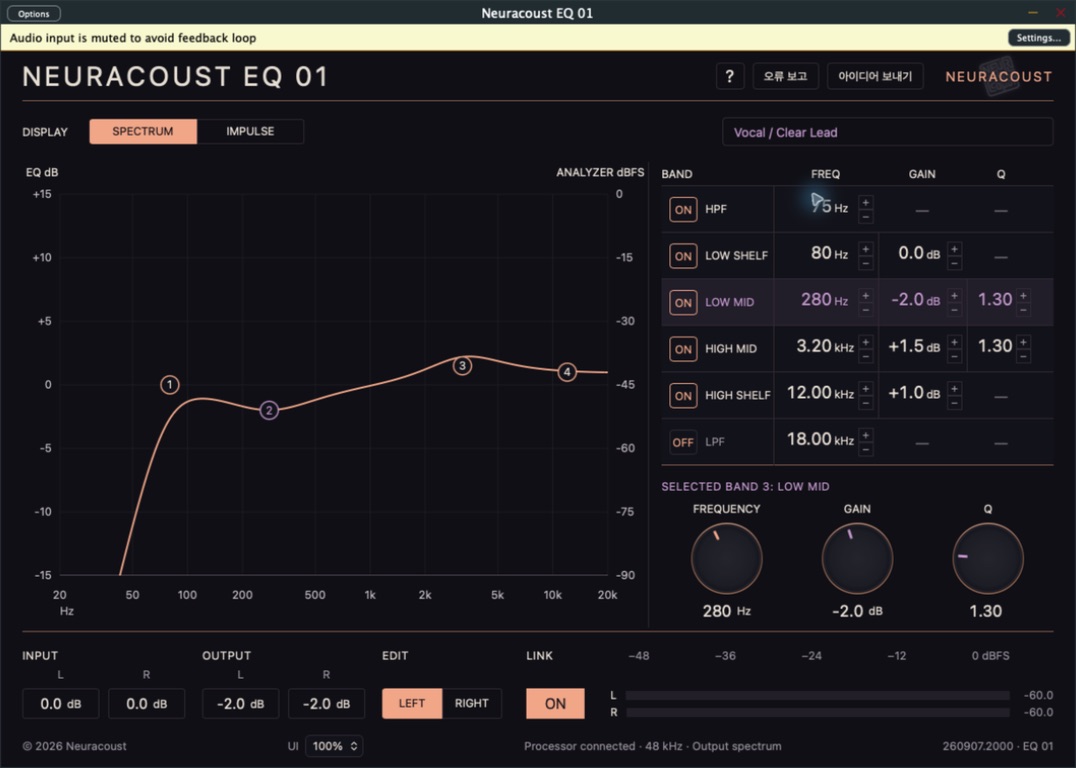Viewport: 1076px width, 768px height.
Task: Increase Low Shelf gain with plus stepper
Action: coord(955,249)
